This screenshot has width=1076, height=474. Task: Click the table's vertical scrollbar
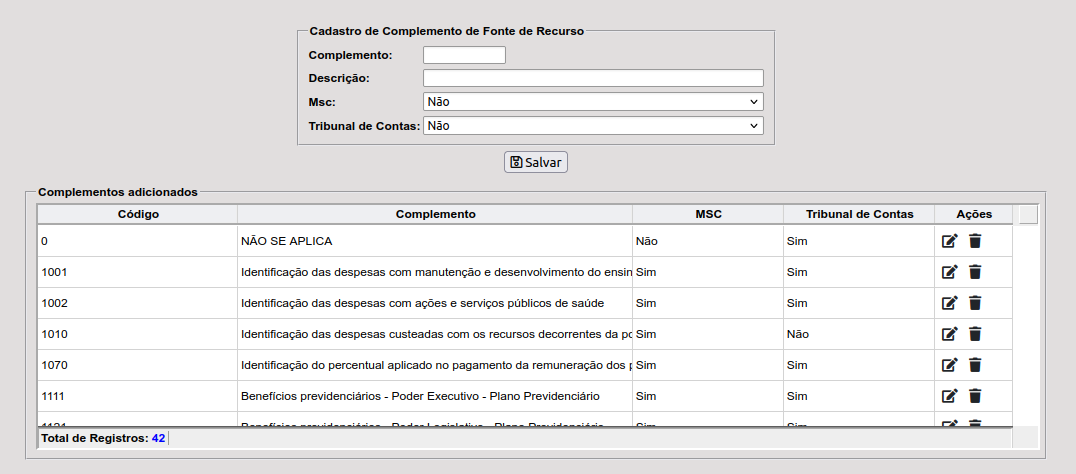1027,320
